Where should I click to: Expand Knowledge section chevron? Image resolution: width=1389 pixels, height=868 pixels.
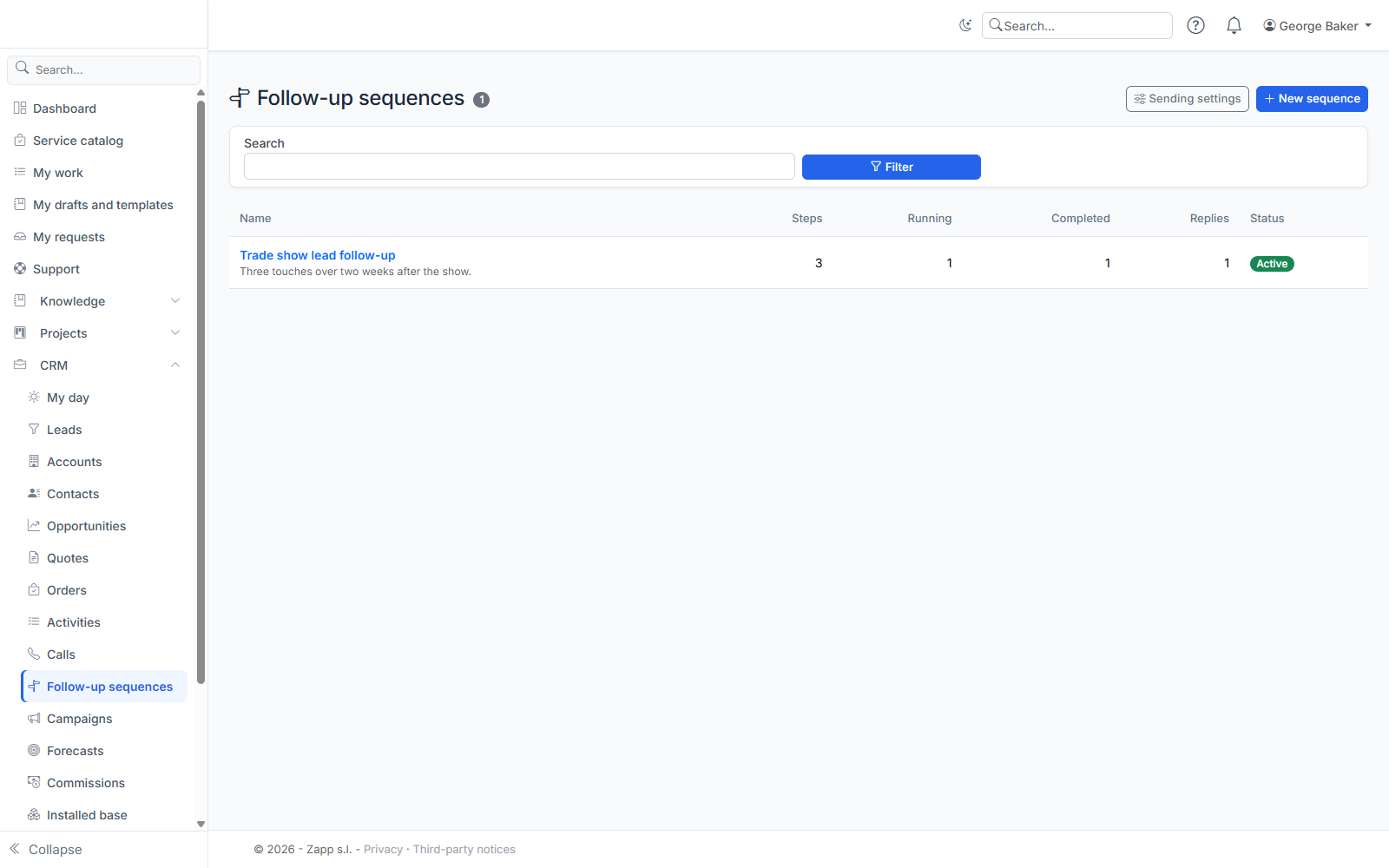[x=175, y=300]
